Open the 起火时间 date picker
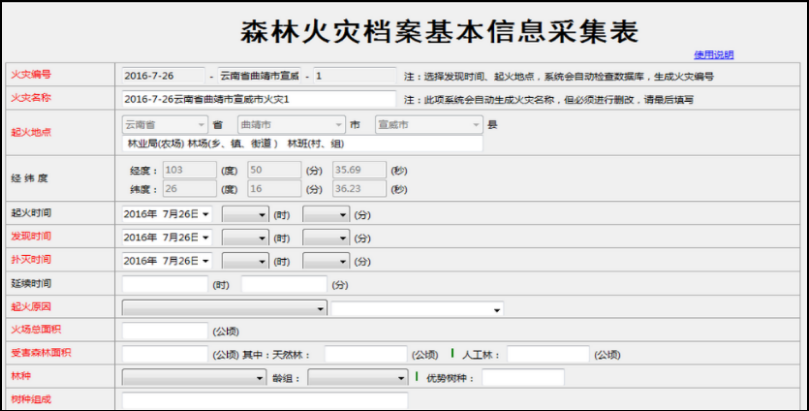This screenshot has height=411, width=809. click(167, 214)
